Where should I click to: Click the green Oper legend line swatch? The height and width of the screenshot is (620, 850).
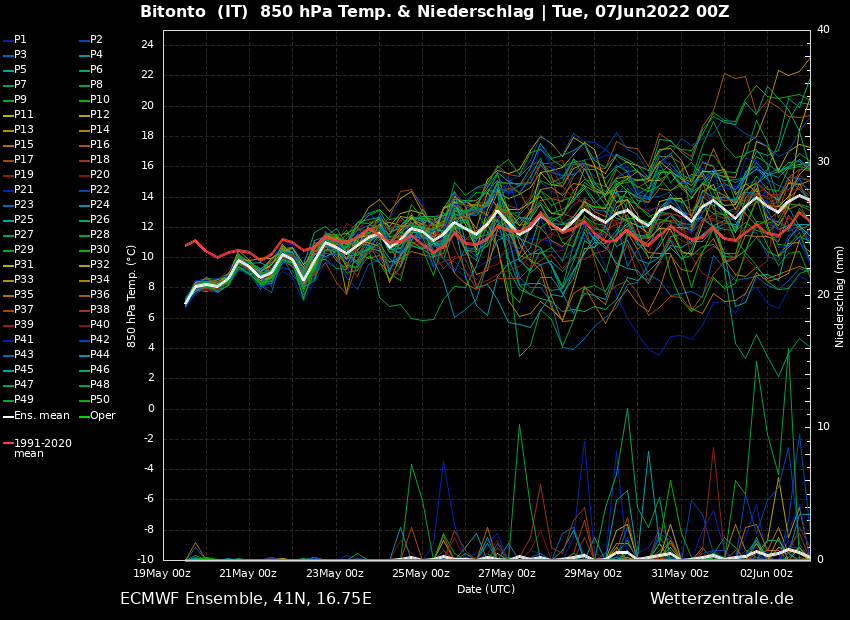click(84, 417)
